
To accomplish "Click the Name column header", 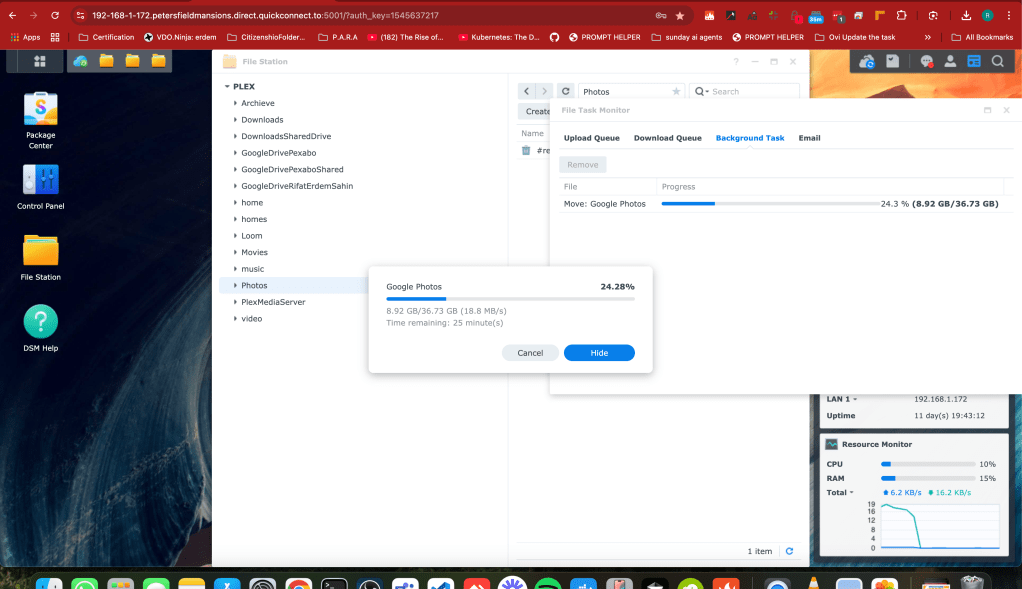I will (533, 134).
